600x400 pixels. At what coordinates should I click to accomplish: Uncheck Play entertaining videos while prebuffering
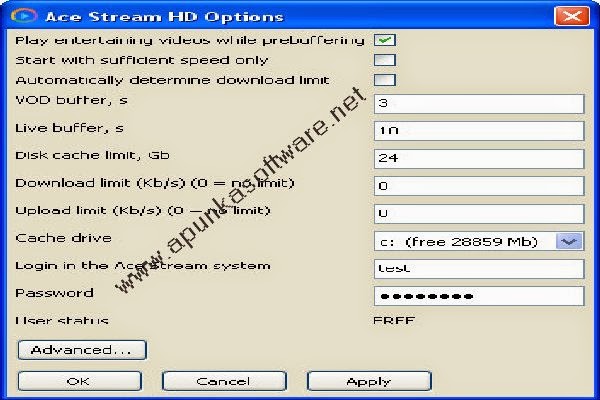tap(385, 40)
